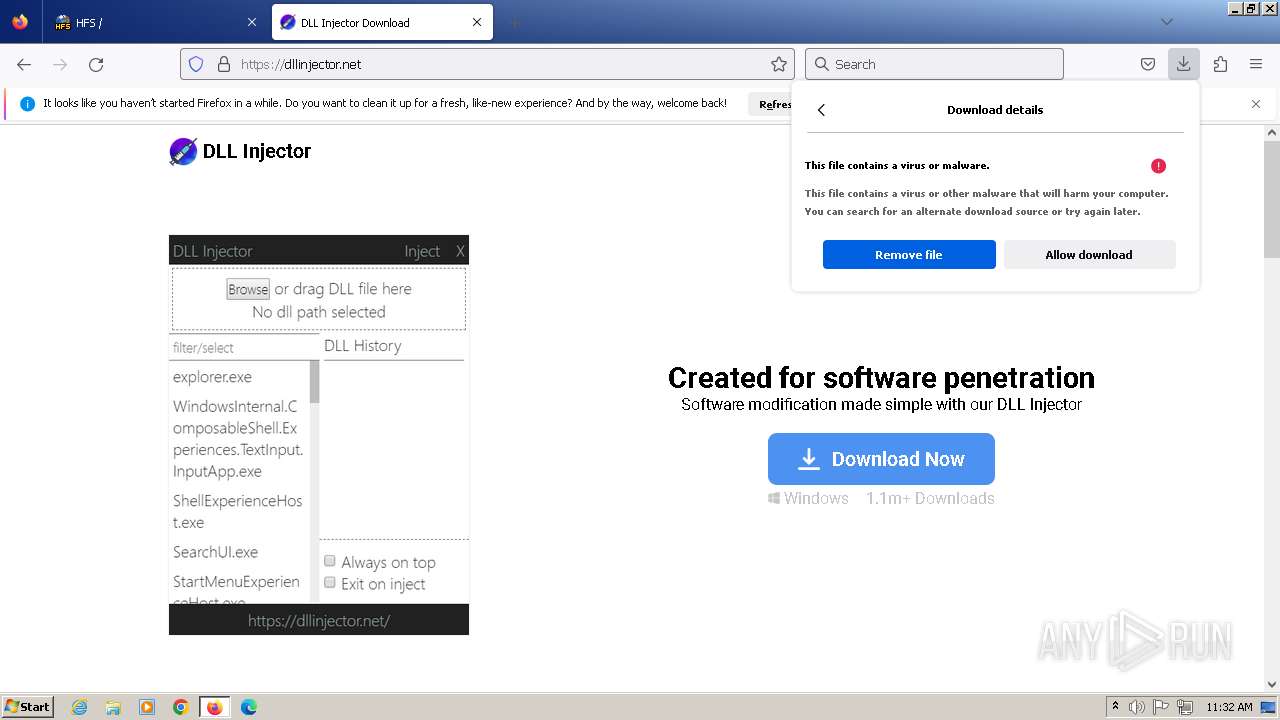Image resolution: width=1280 pixels, height=720 pixels.
Task: Click the network tray icon
Action: pyautogui.click(x=1185, y=707)
